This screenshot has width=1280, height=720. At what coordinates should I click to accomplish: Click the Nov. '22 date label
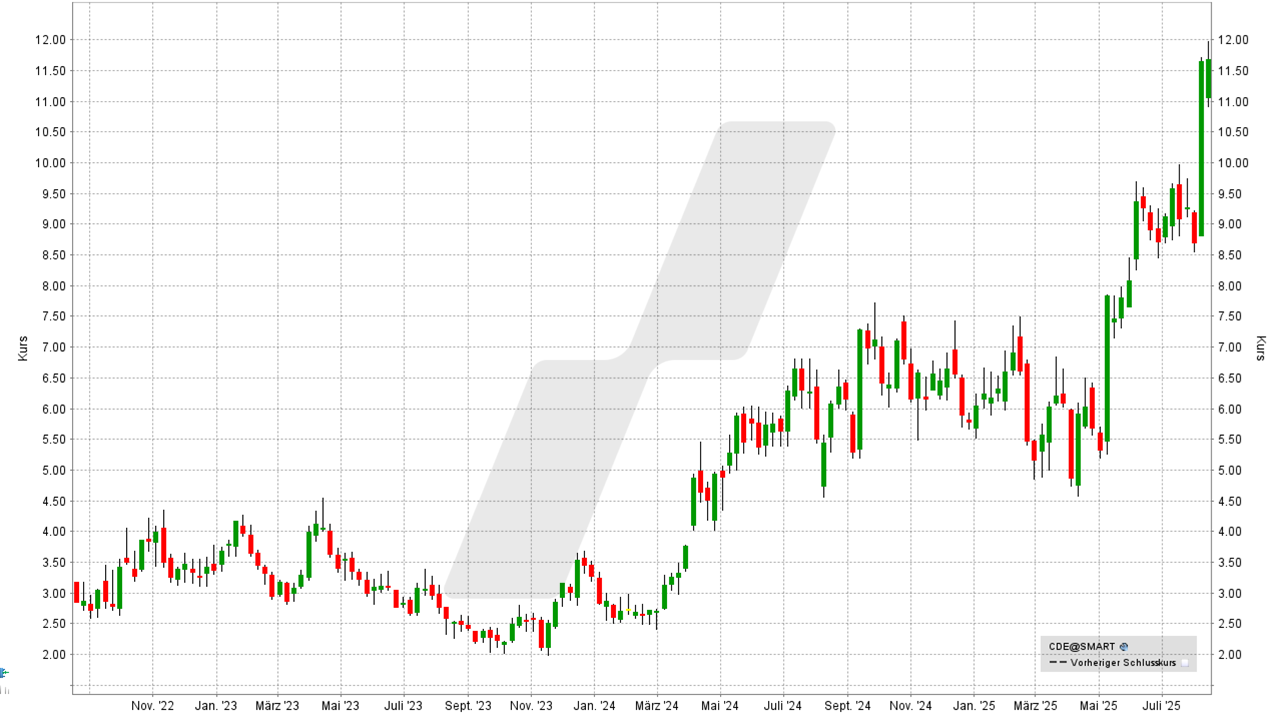[x=153, y=705]
